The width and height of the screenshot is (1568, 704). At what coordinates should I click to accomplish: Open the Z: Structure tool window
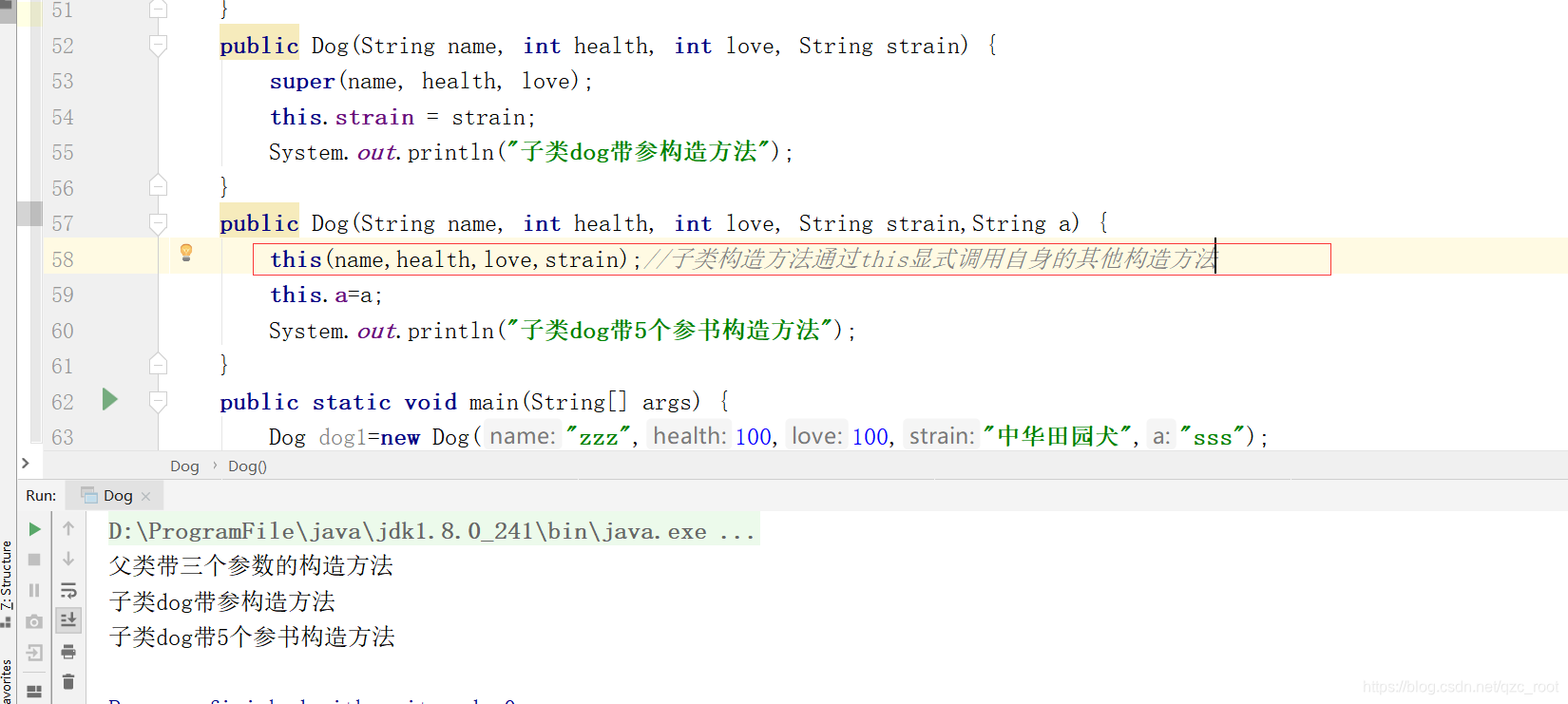(x=6, y=574)
